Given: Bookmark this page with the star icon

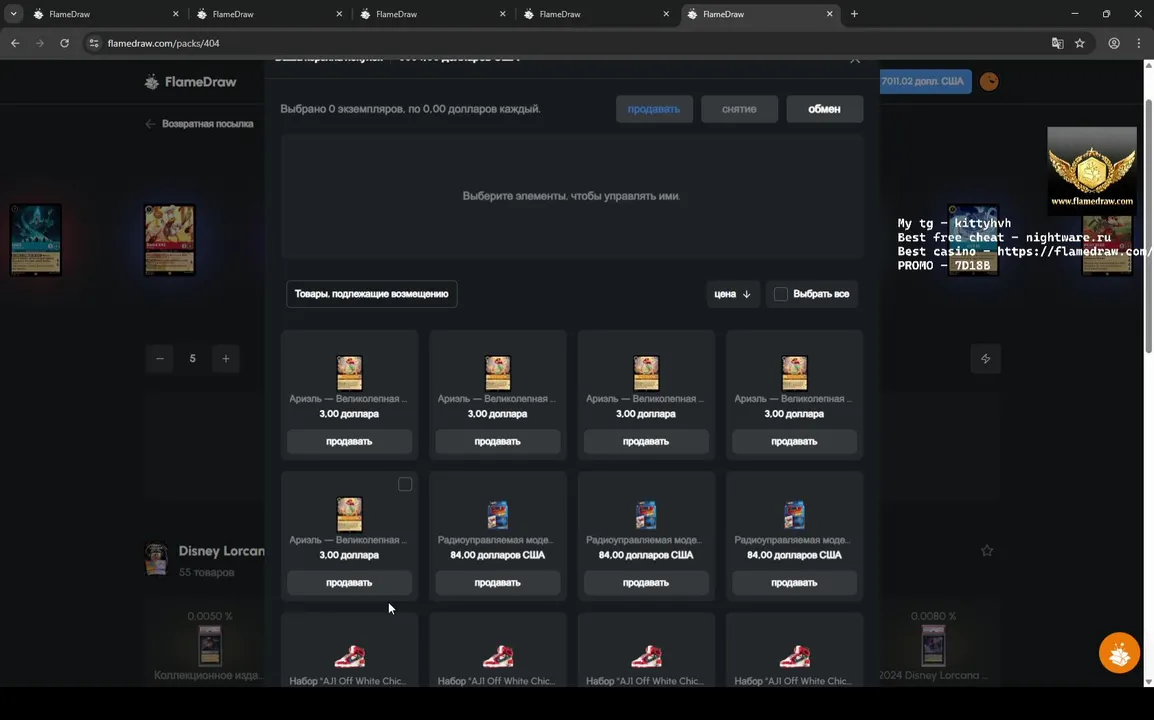Looking at the screenshot, I should (1080, 43).
